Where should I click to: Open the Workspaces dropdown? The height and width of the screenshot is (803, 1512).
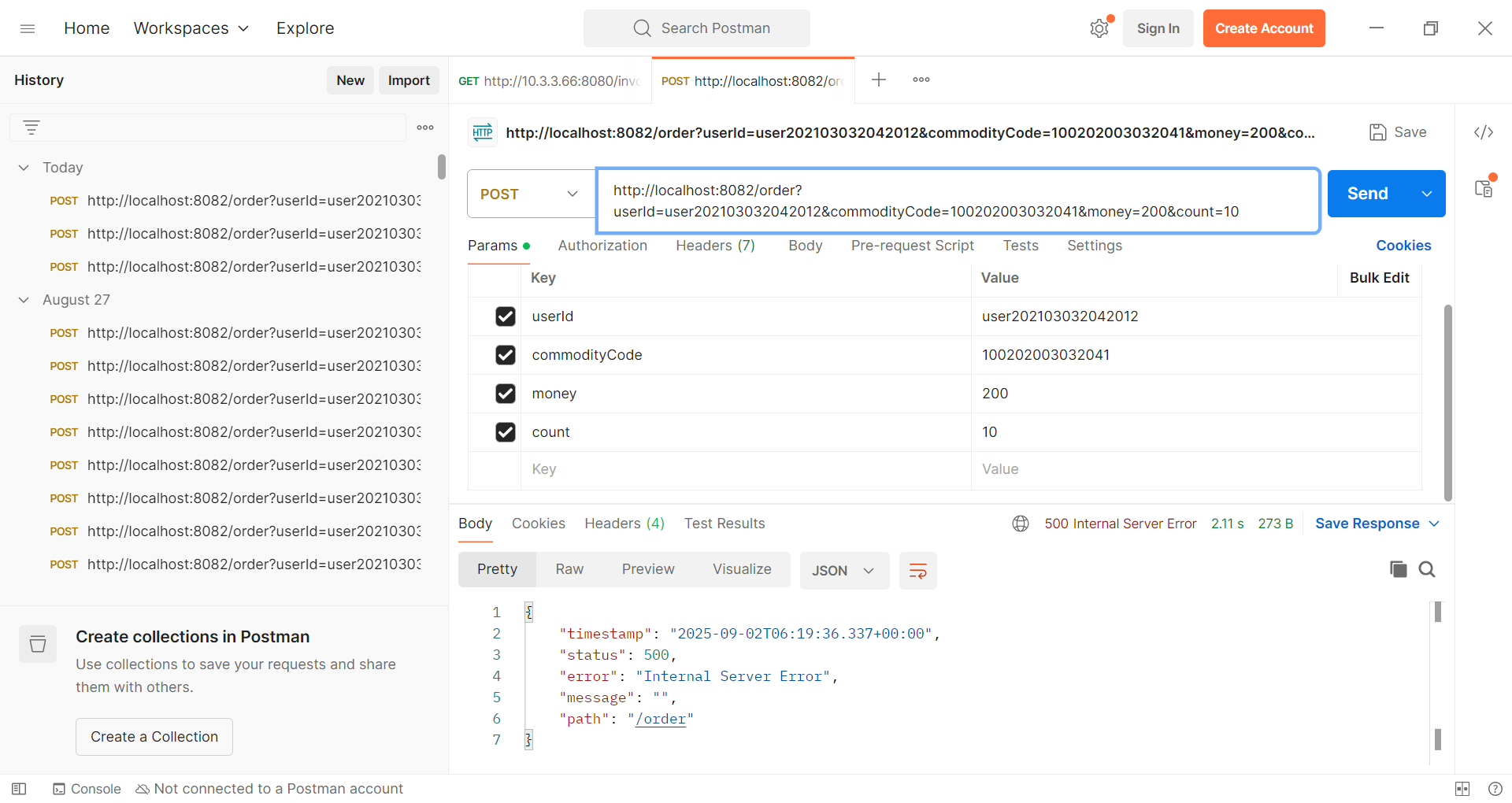click(x=191, y=28)
